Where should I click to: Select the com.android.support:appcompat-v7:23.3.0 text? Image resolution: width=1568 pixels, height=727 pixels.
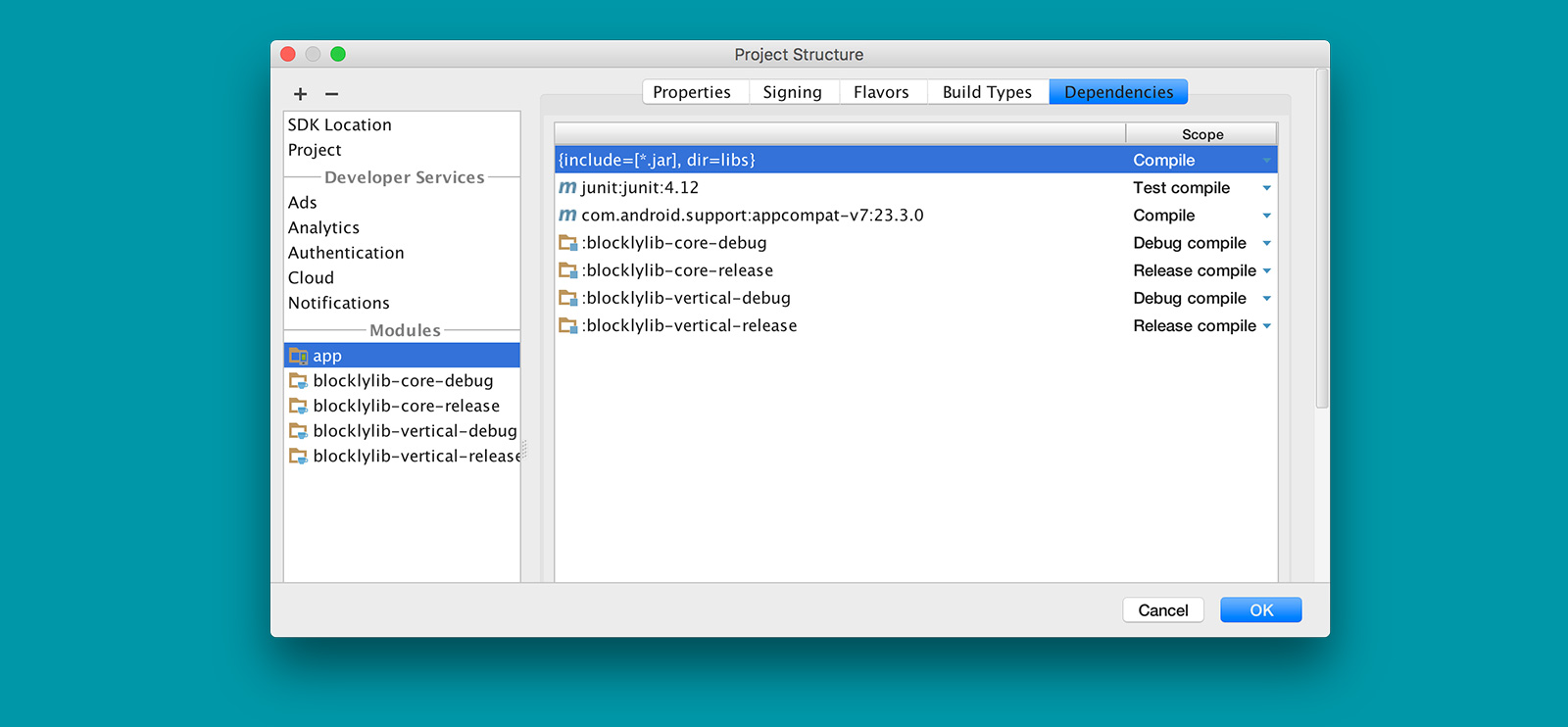coord(753,215)
